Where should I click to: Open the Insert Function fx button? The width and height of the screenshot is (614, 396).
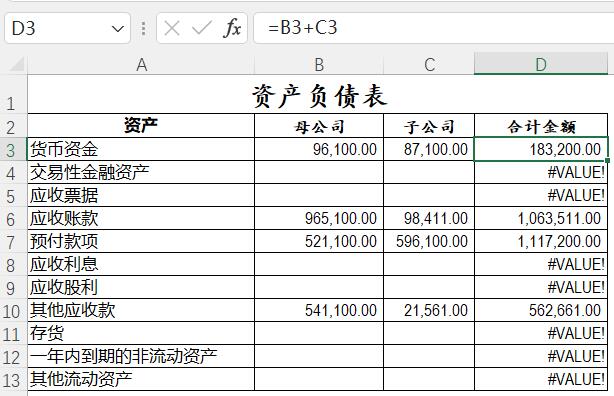click(232, 29)
